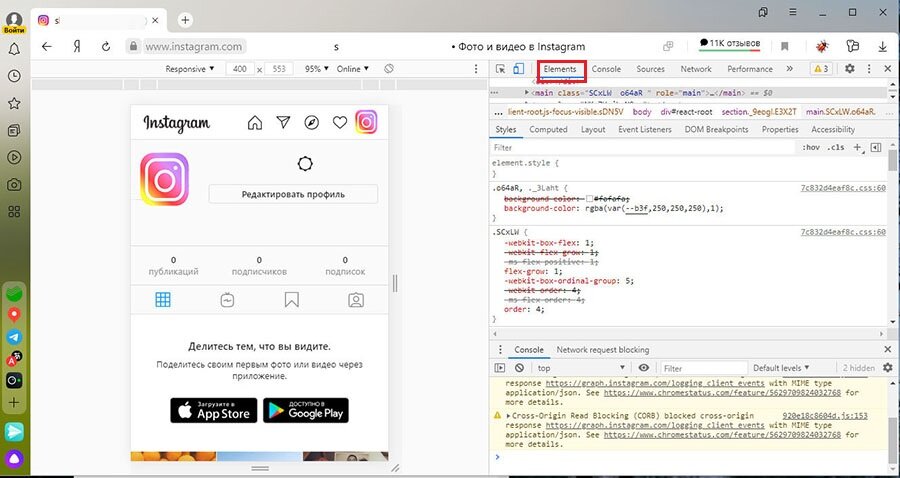Open Instagram explore compass icon
900x478 pixels.
312,123
